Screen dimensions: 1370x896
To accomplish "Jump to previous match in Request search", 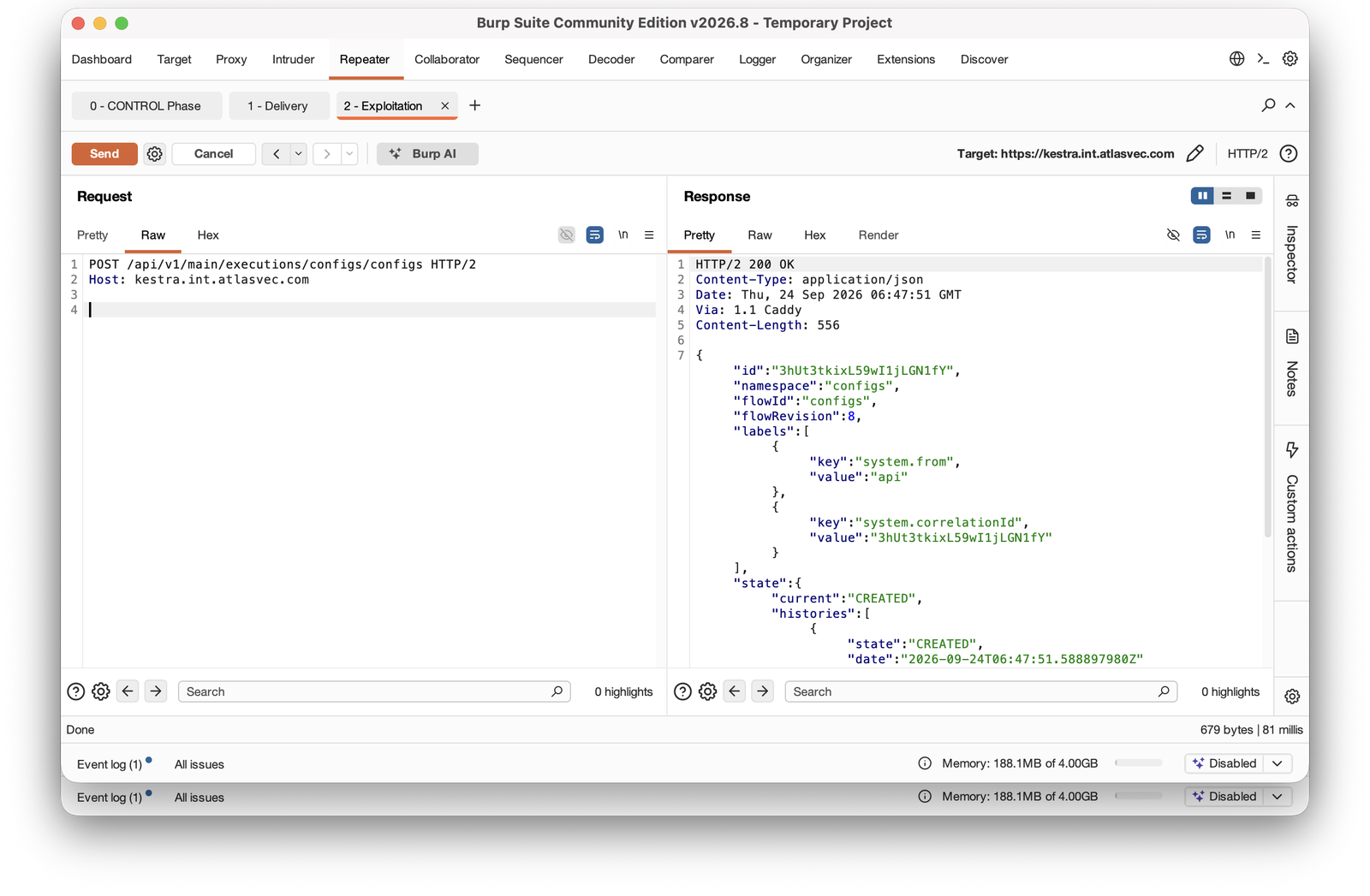I will (128, 691).
